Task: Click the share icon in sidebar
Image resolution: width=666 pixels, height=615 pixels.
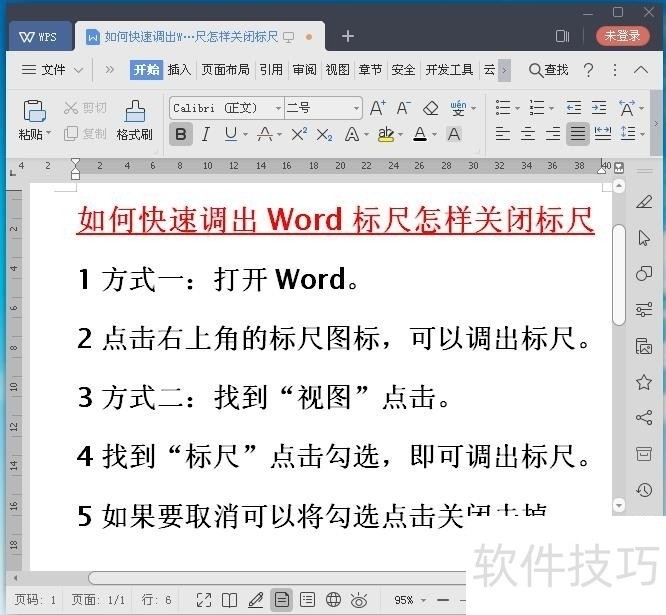Action: click(x=644, y=418)
